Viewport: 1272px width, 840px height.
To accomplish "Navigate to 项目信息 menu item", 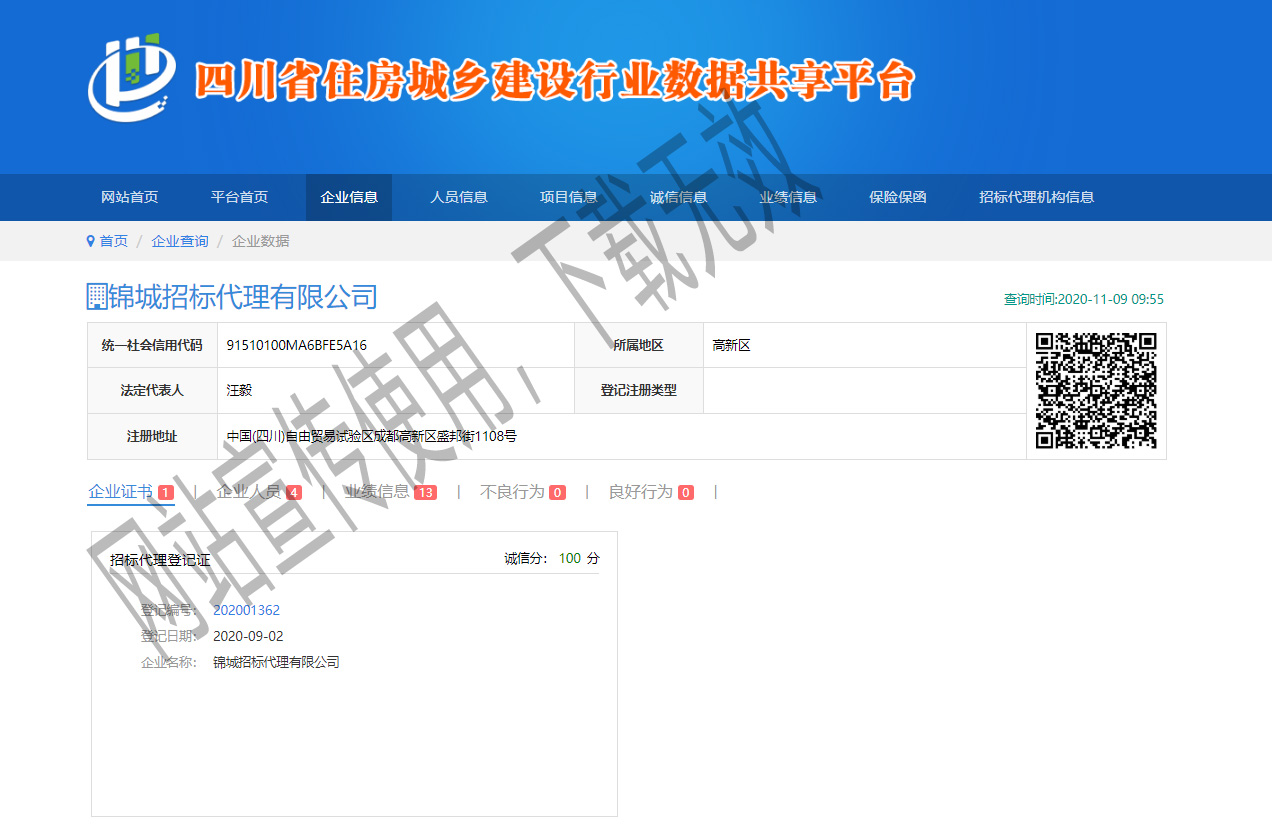I will coord(569,197).
